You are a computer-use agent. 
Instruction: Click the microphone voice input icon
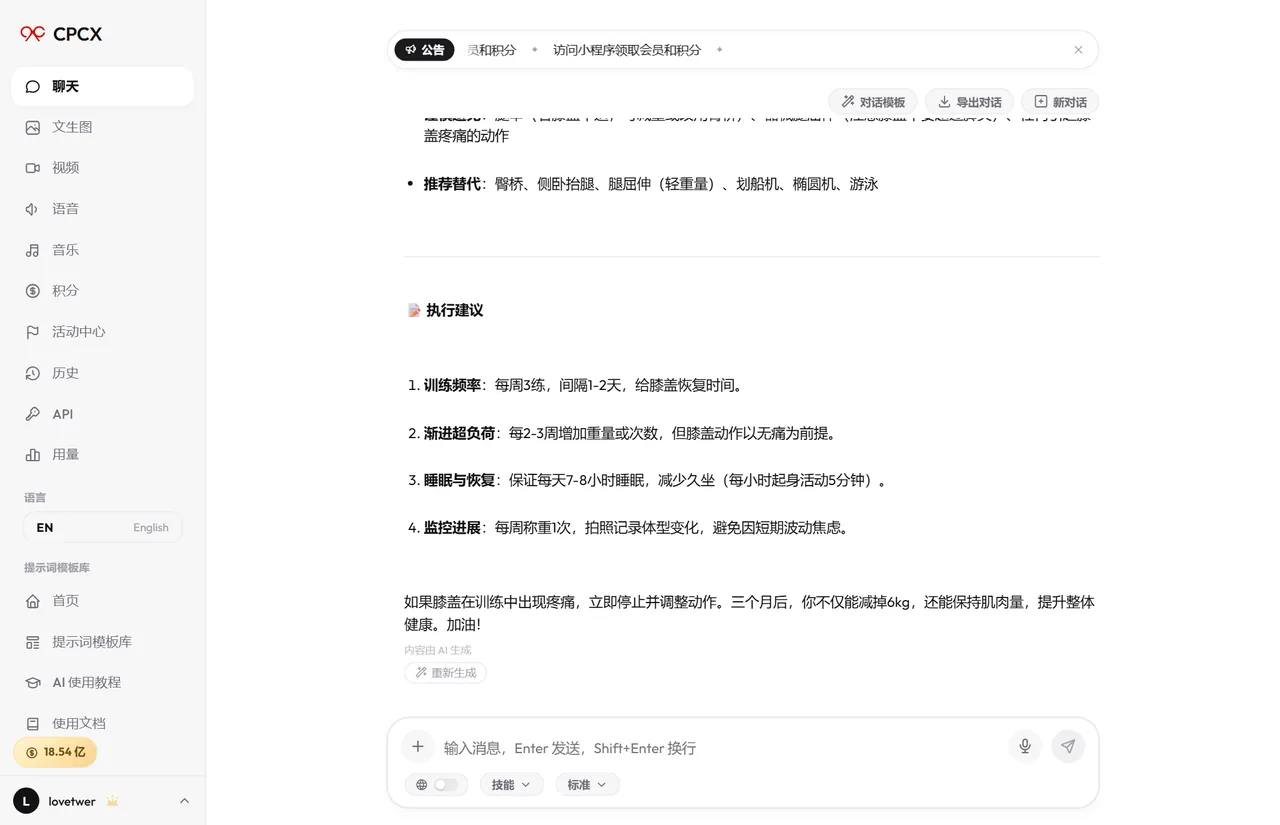(x=1025, y=746)
